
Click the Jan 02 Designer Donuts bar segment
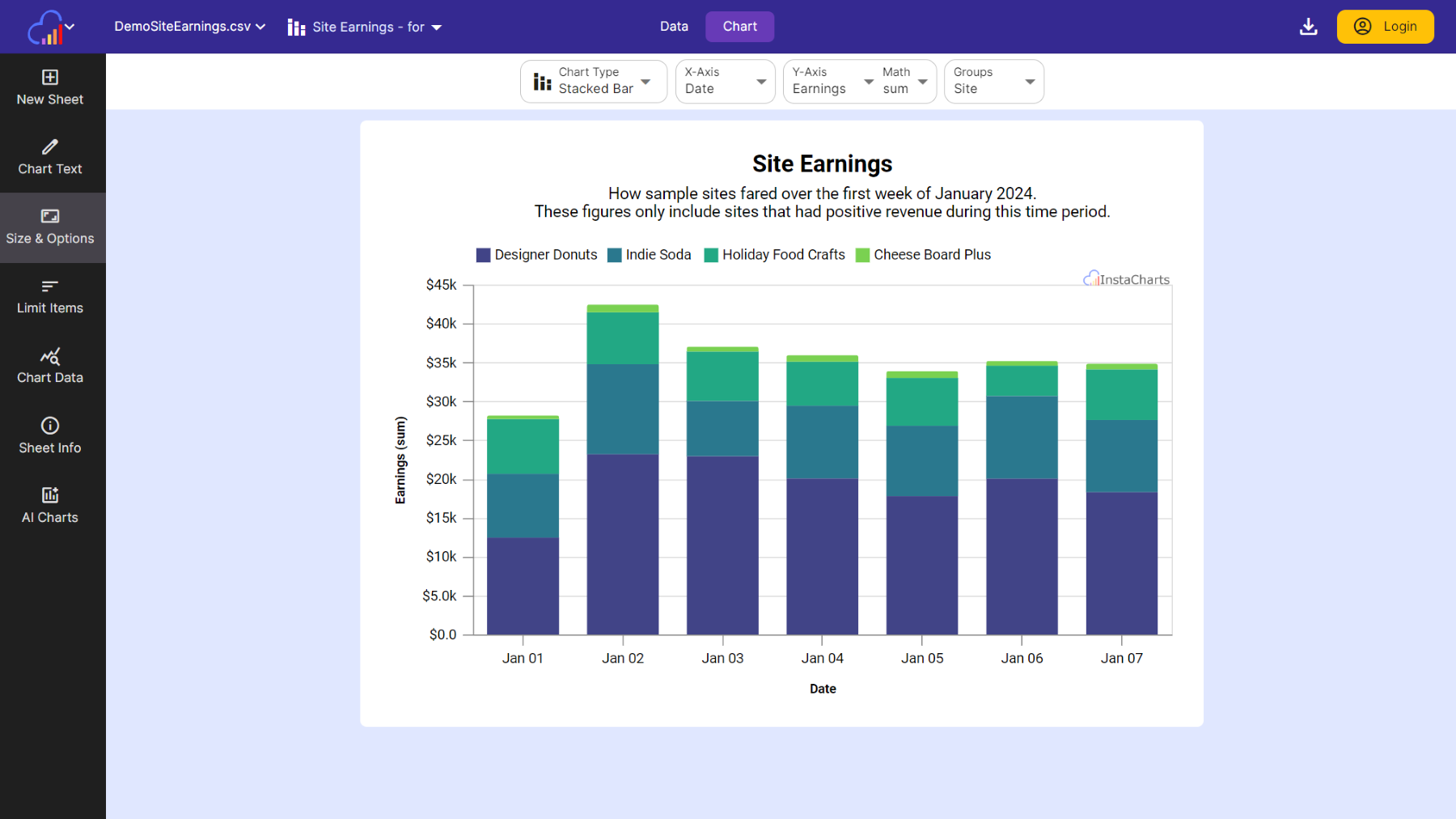tap(623, 544)
